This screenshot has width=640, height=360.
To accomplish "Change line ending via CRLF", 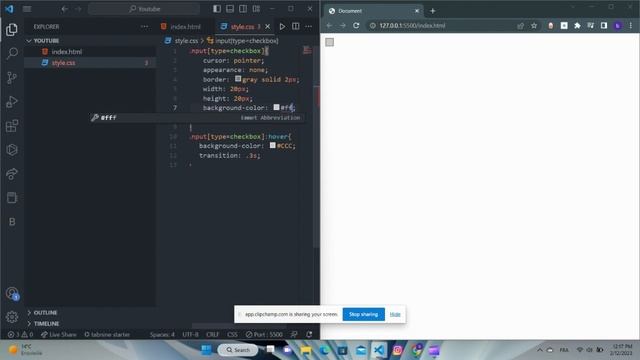I will tap(212, 335).
